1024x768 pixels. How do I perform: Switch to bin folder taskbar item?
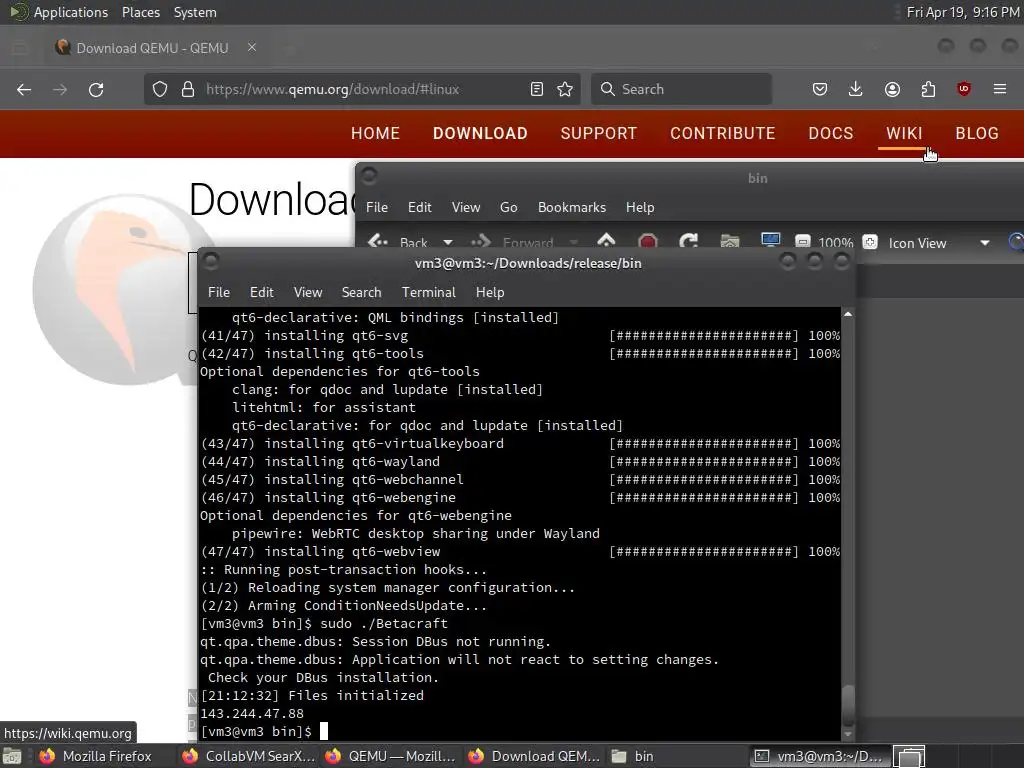click(x=676, y=756)
